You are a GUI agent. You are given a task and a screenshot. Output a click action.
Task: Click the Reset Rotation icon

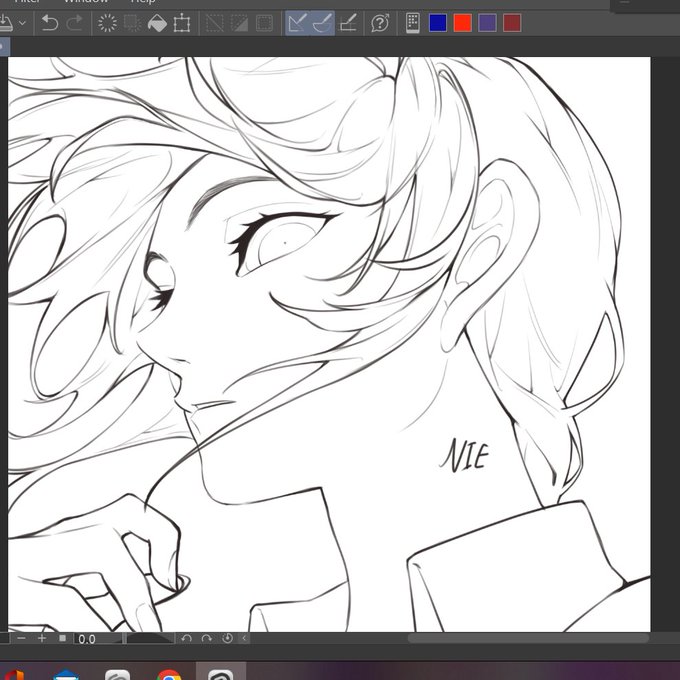227,638
